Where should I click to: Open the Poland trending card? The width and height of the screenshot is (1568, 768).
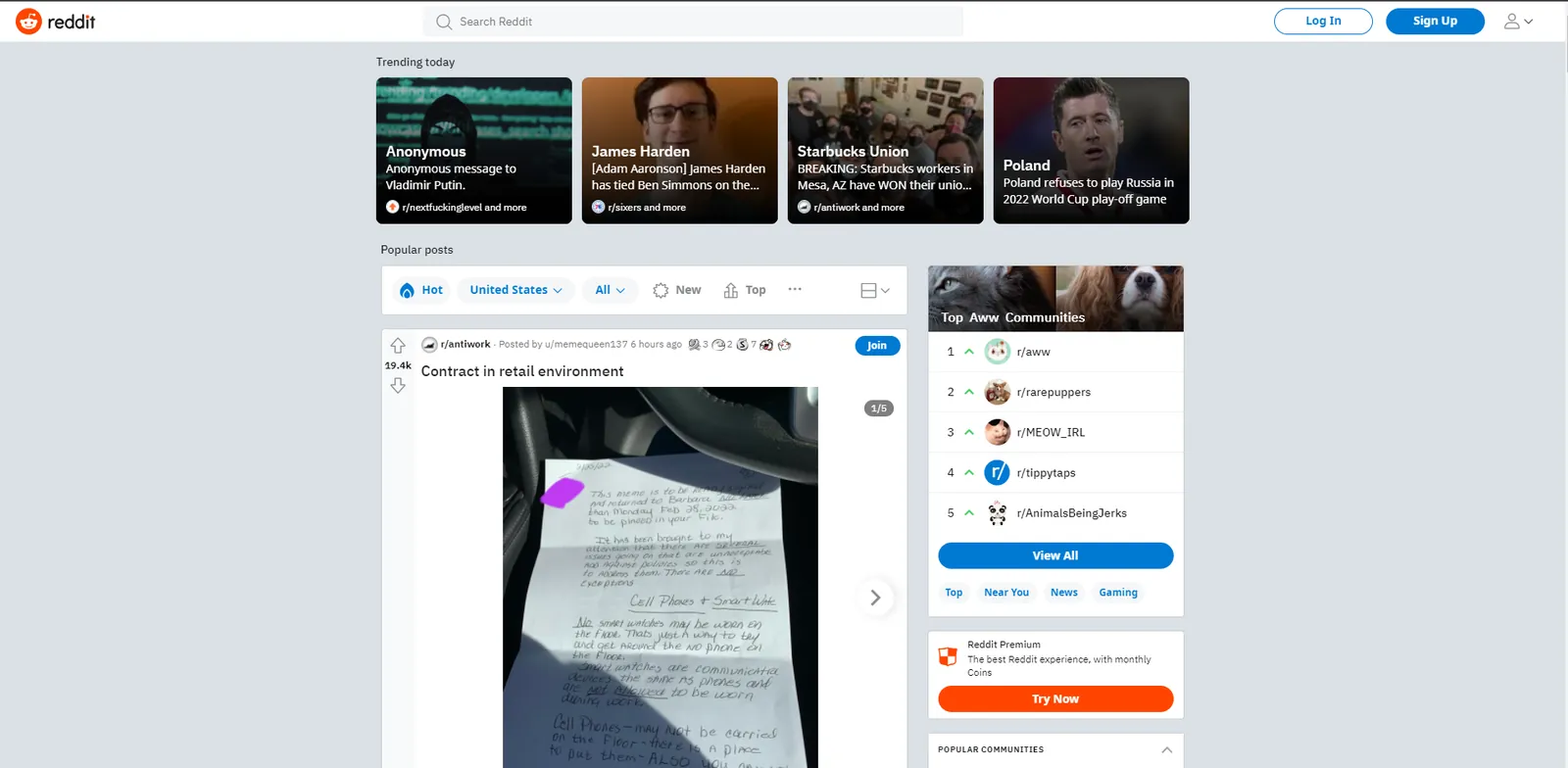coord(1092,151)
